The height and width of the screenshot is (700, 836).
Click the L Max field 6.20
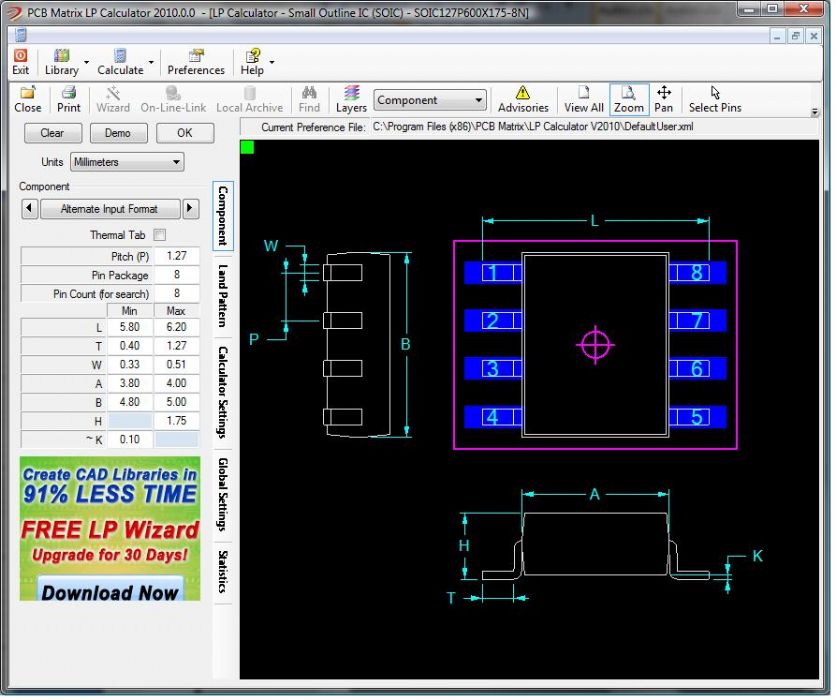(x=176, y=327)
